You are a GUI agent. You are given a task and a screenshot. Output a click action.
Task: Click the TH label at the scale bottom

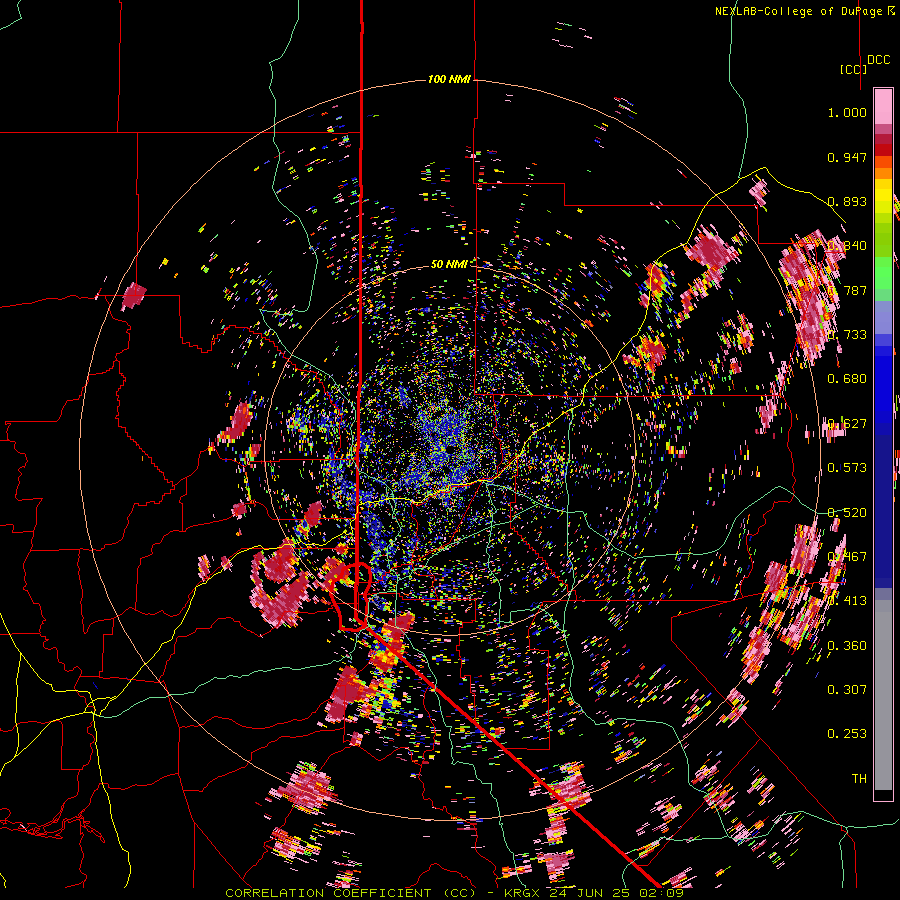pyautogui.click(x=859, y=778)
